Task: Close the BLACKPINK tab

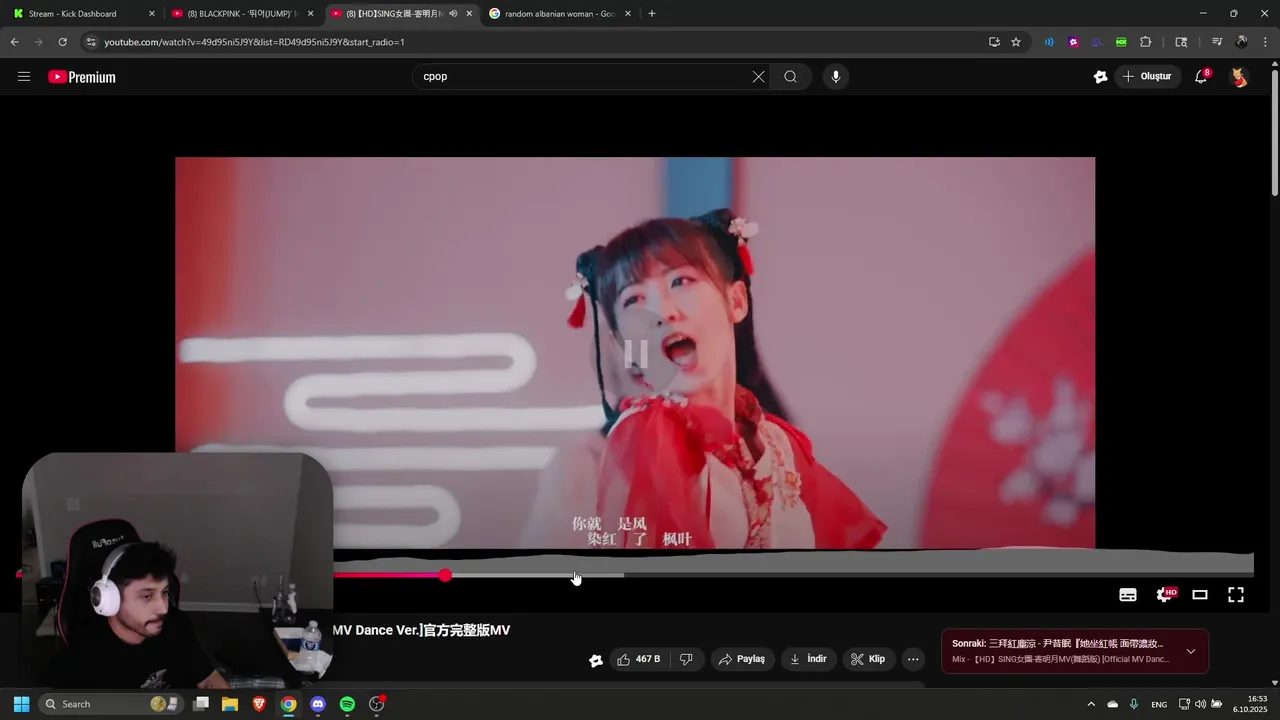Action: coord(311,14)
